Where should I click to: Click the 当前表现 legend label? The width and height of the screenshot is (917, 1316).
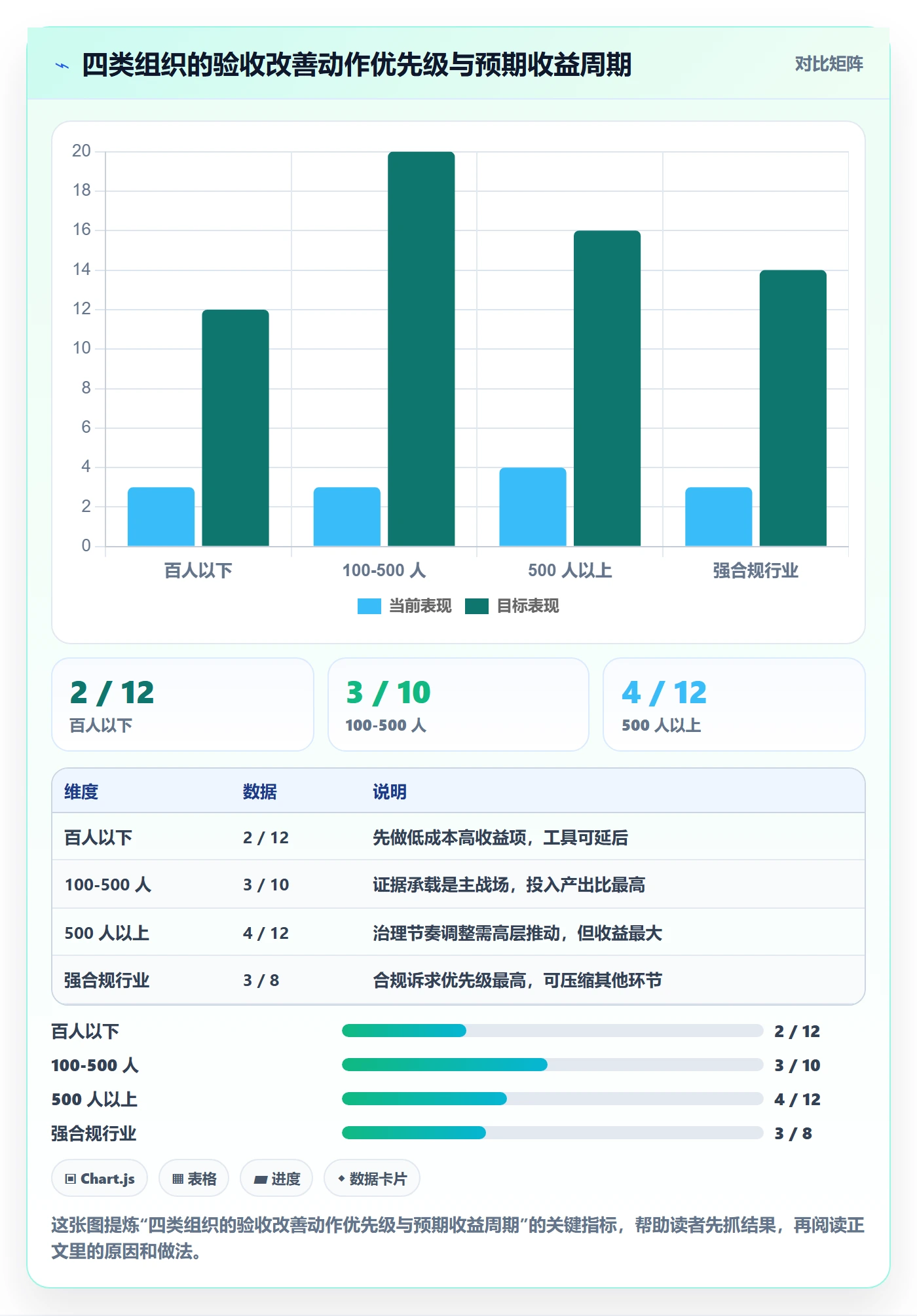420,606
